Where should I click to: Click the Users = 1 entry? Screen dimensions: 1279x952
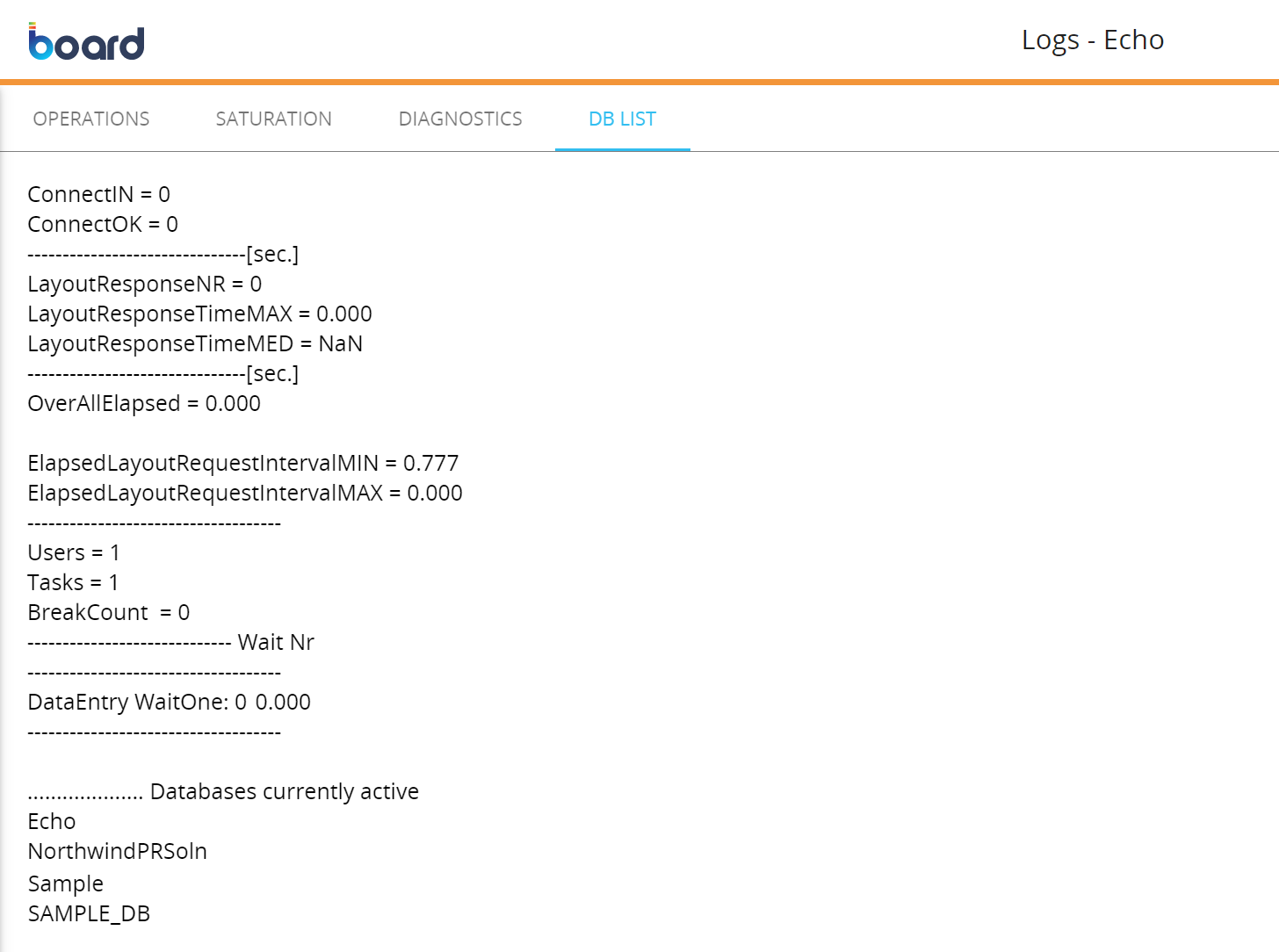(x=74, y=552)
